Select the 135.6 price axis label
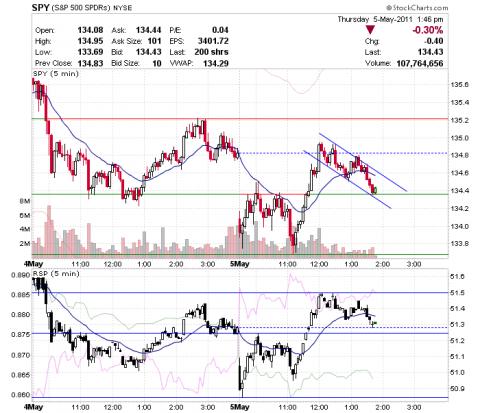 point(460,85)
